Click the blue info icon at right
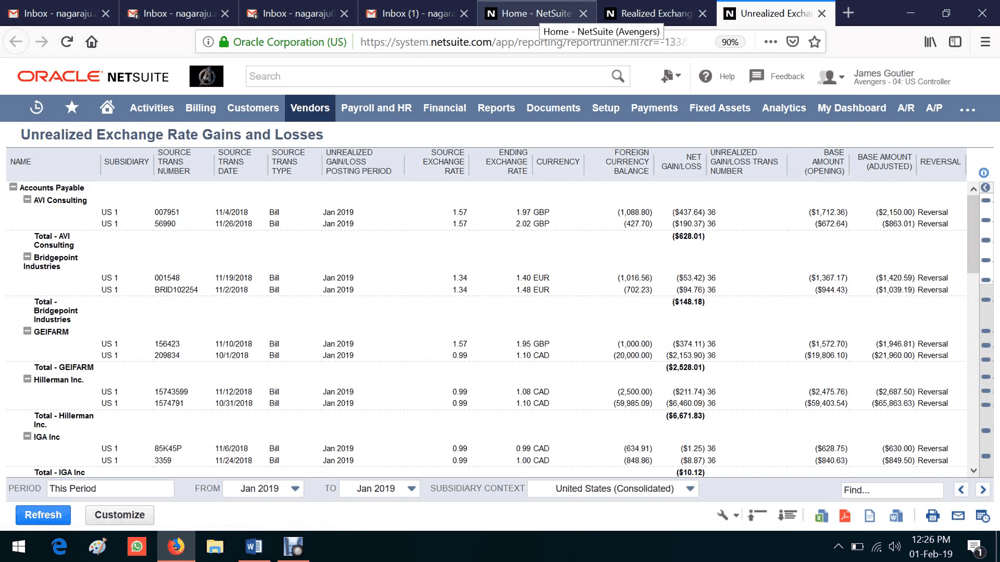Viewport: 1000px width, 562px height. click(983, 173)
